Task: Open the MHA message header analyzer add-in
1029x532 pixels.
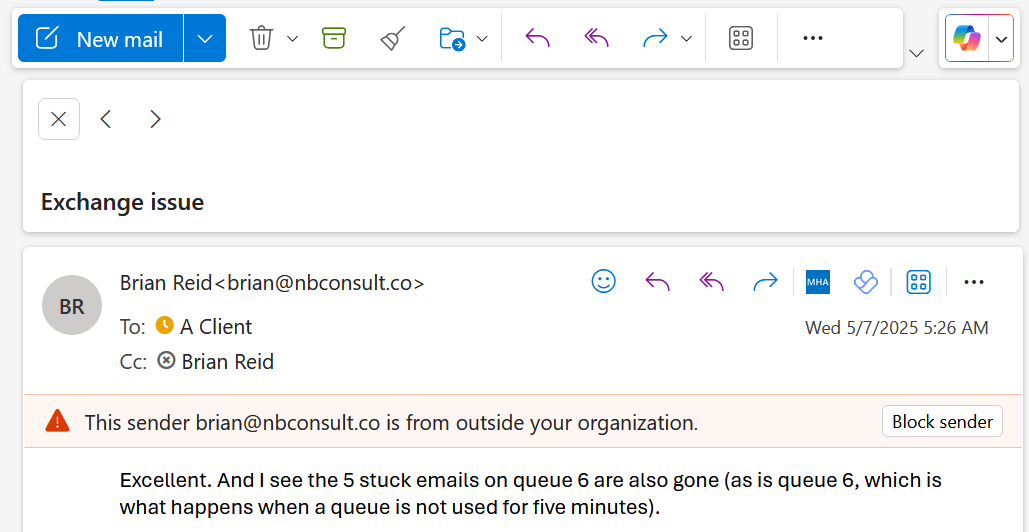Action: coord(818,282)
